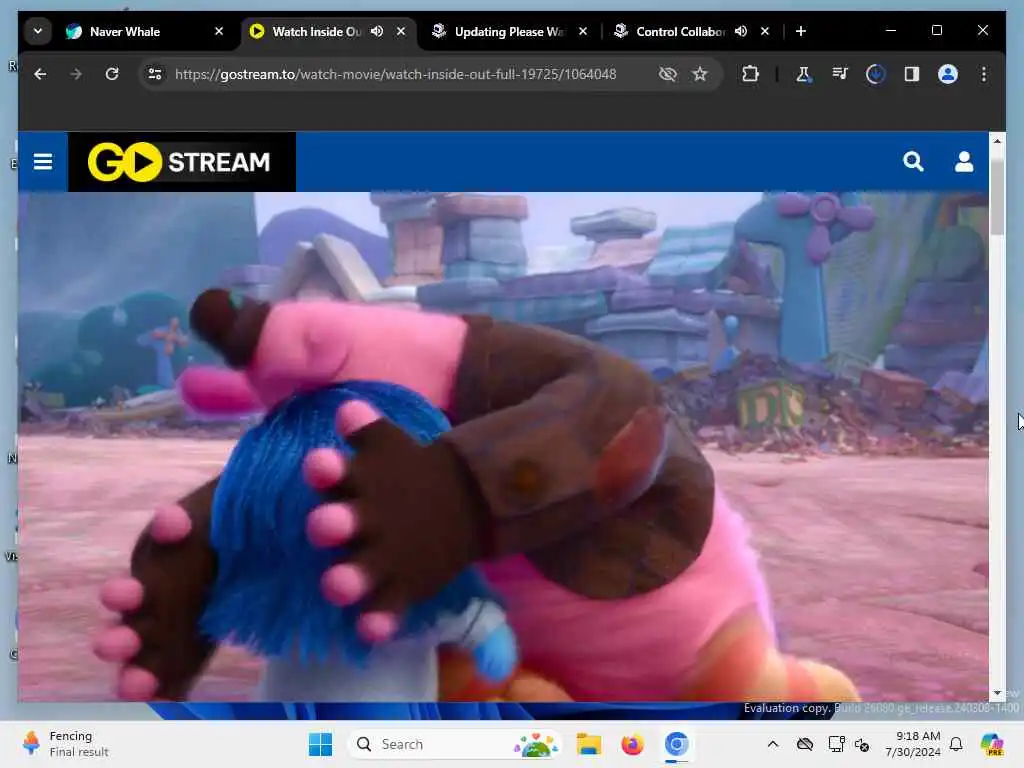Open the Chrome Labs flask icon
This screenshot has width=1024, height=768.
pyautogui.click(x=803, y=74)
